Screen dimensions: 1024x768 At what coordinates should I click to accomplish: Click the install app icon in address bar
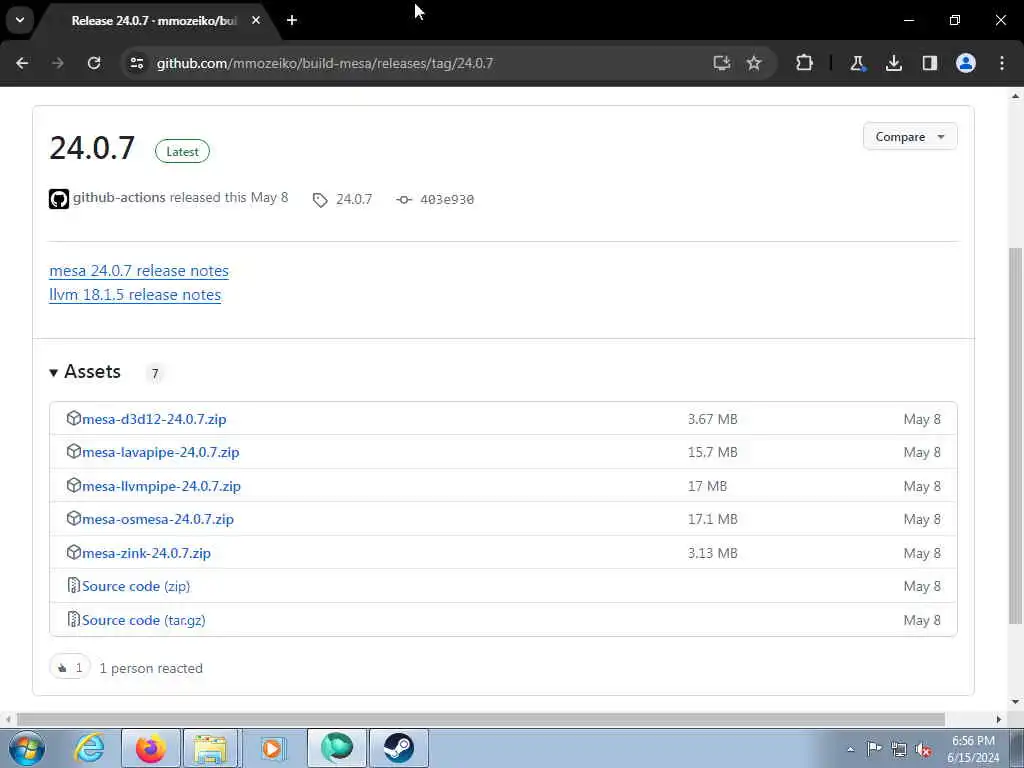click(721, 63)
